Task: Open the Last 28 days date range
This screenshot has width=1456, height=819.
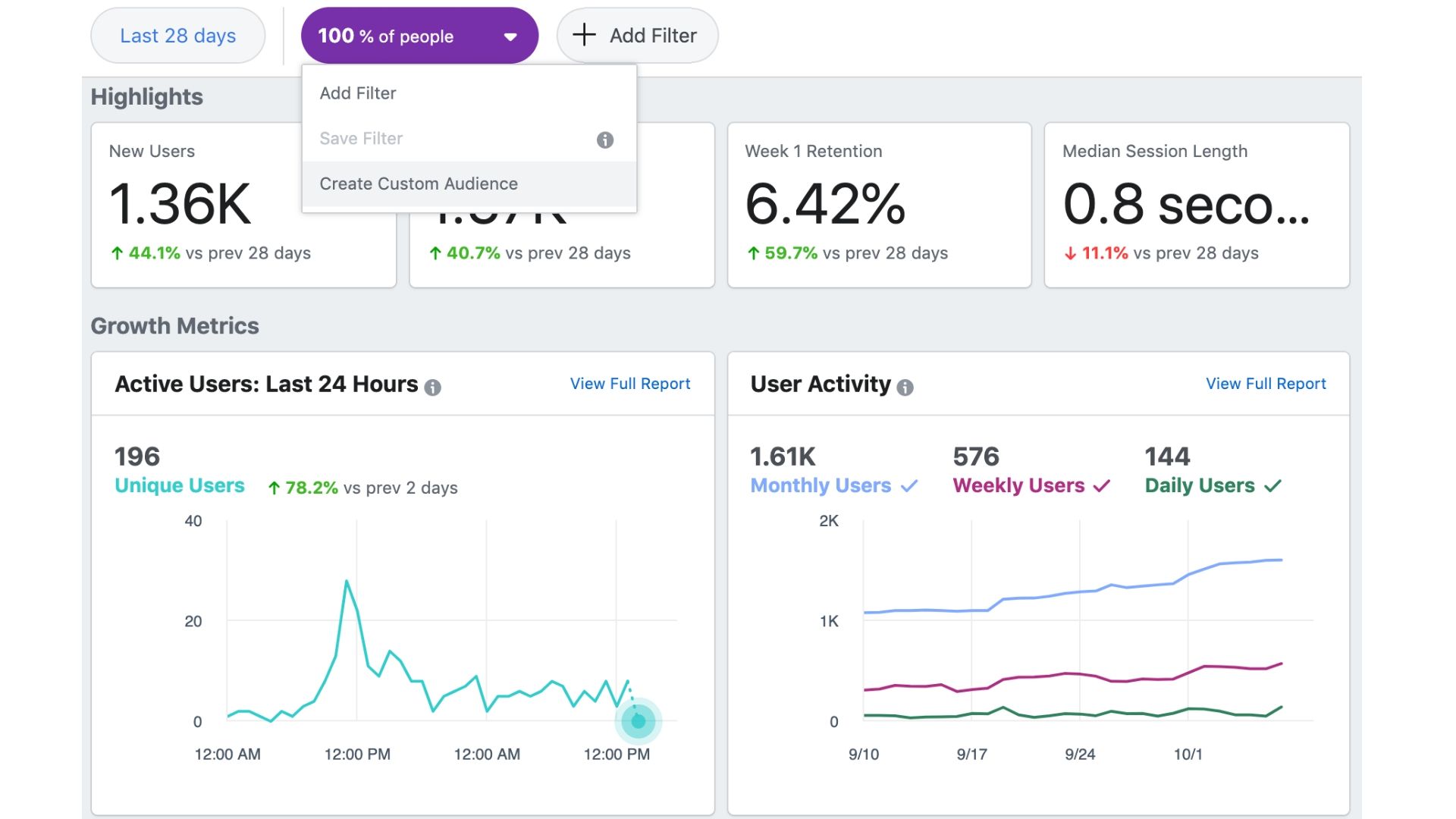Action: [178, 36]
